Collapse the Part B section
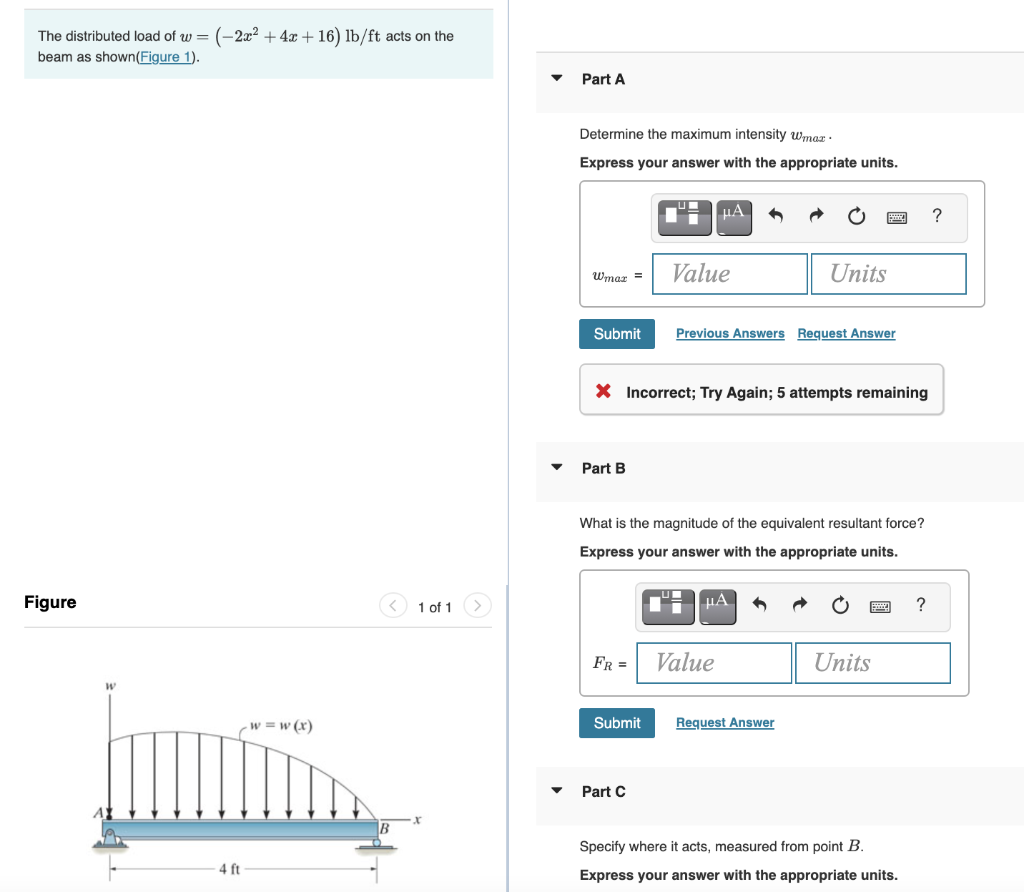The height and width of the screenshot is (892, 1024). (x=556, y=468)
